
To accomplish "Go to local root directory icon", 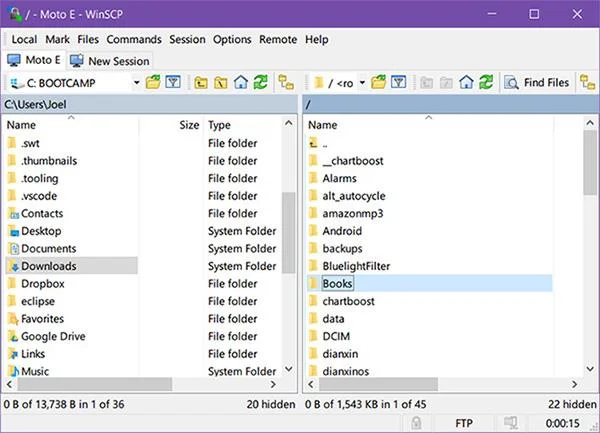I will click(x=221, y=82).
